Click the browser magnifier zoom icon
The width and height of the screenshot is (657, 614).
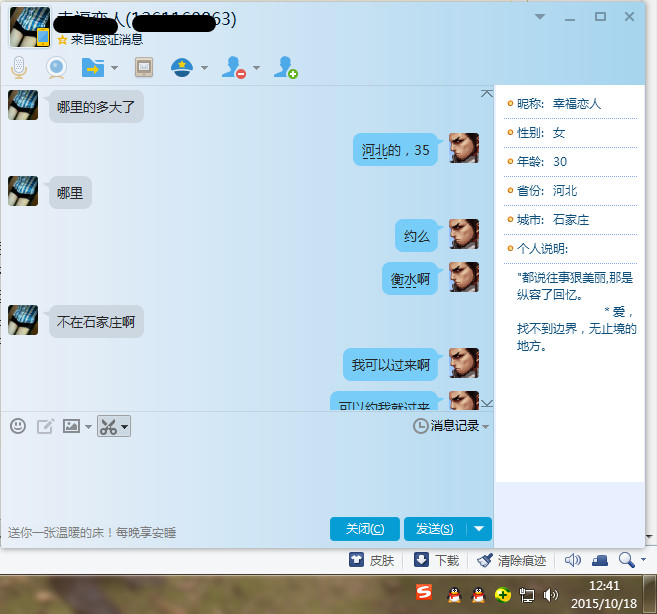626,560
